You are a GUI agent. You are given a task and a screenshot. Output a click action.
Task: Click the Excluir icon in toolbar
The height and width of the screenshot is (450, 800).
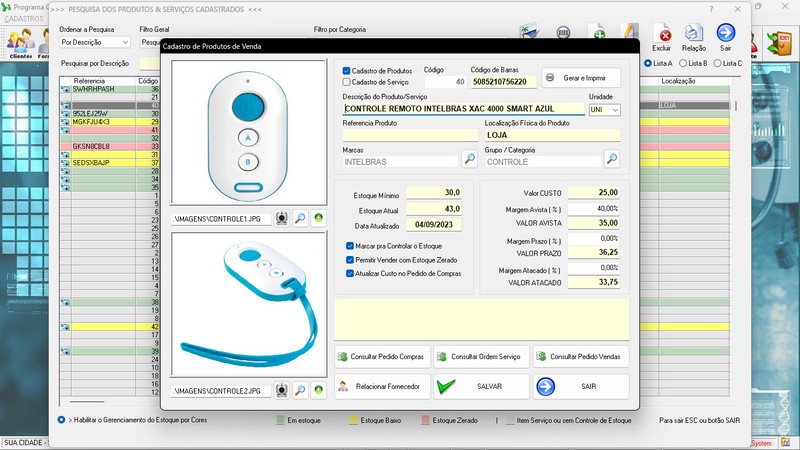tap(661, 36)
